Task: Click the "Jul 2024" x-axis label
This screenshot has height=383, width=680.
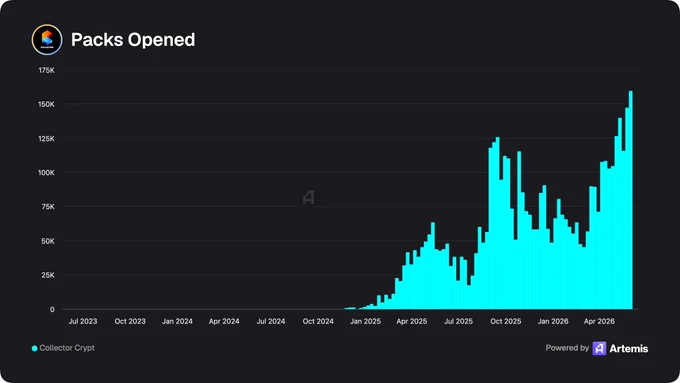Action: pos(271,321)
